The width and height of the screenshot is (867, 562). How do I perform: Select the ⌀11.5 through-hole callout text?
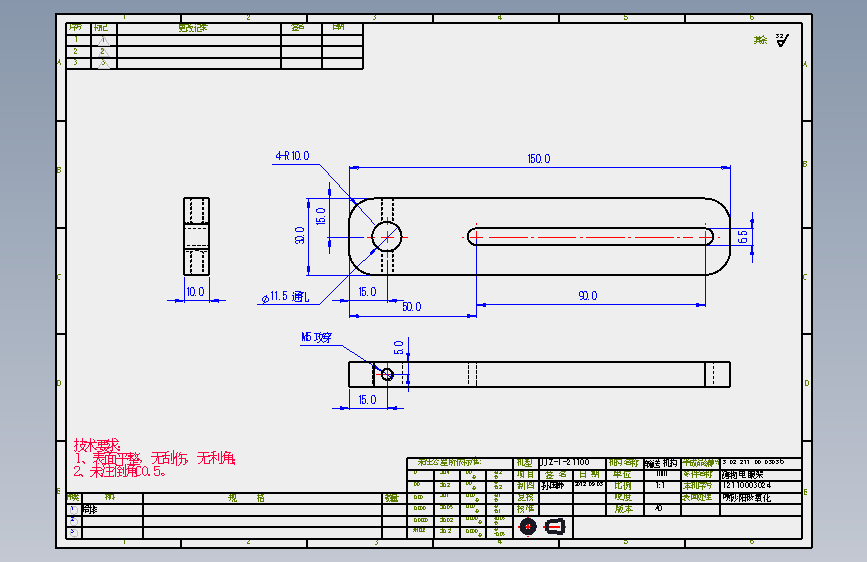coord(285,297)
